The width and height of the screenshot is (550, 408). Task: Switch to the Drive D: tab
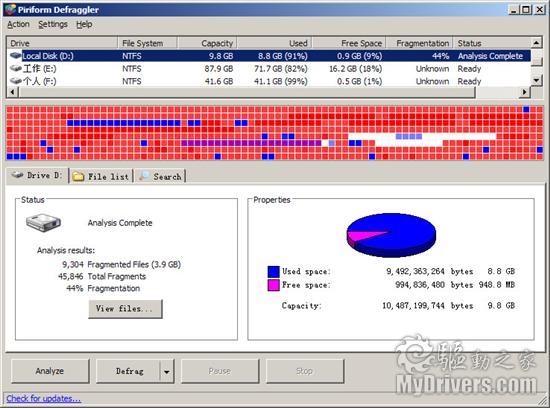(x=37, y=175)
